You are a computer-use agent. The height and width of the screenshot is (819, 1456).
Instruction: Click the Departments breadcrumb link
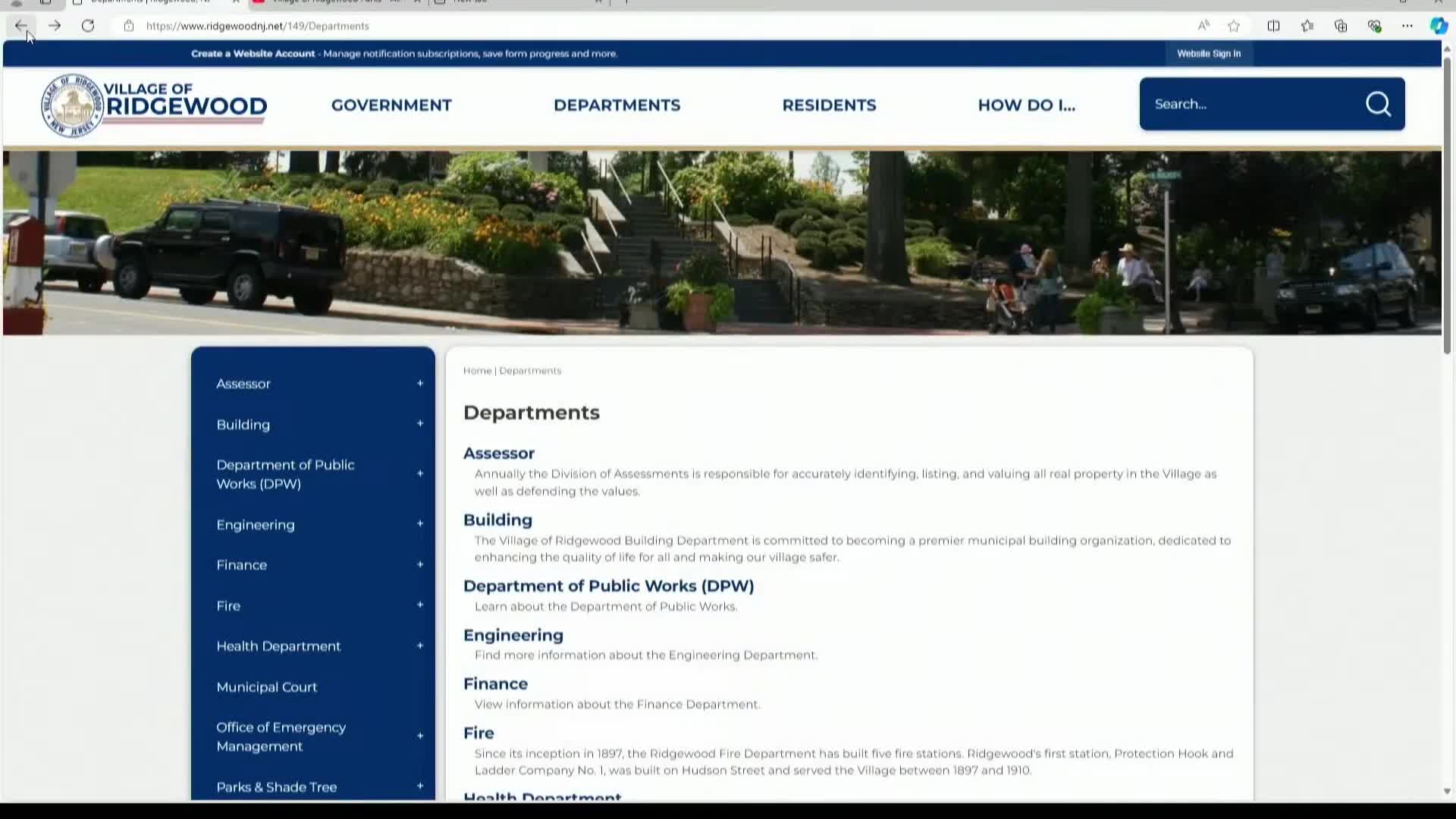click(x=530, y=371)
